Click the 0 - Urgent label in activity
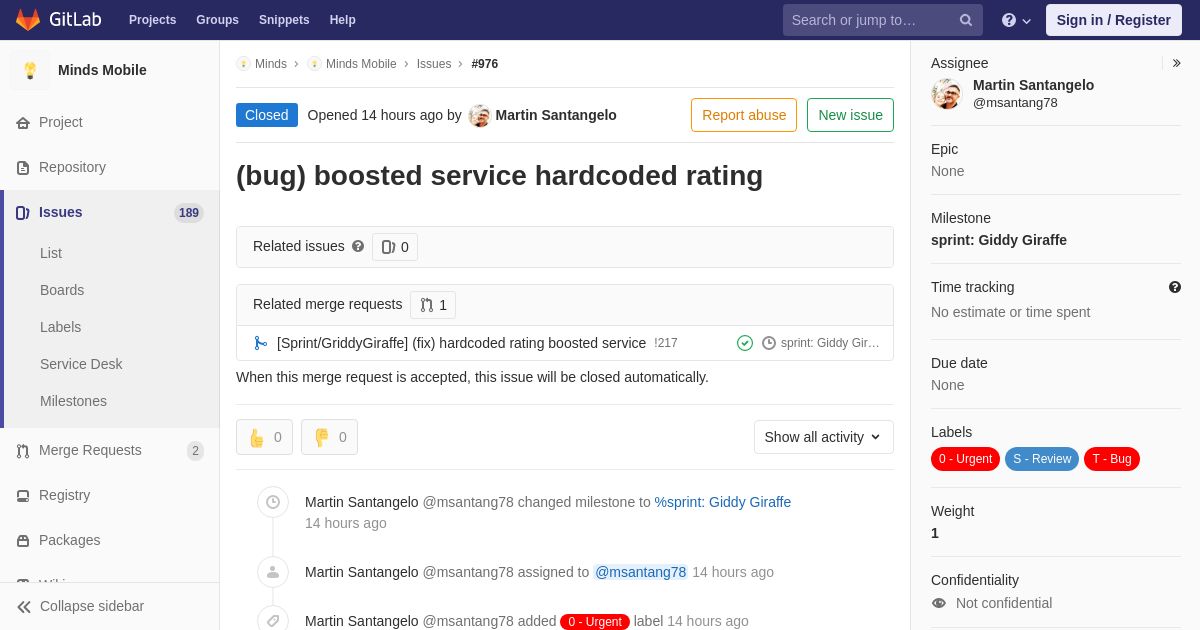The height and width of the screenshot is (630, 1200). pyautogui.click(x=595, y=622)
